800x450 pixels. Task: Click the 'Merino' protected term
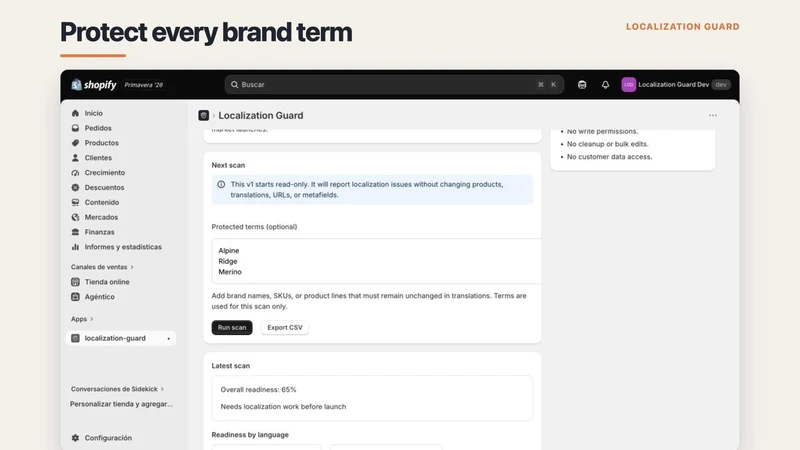click(230, 272)
